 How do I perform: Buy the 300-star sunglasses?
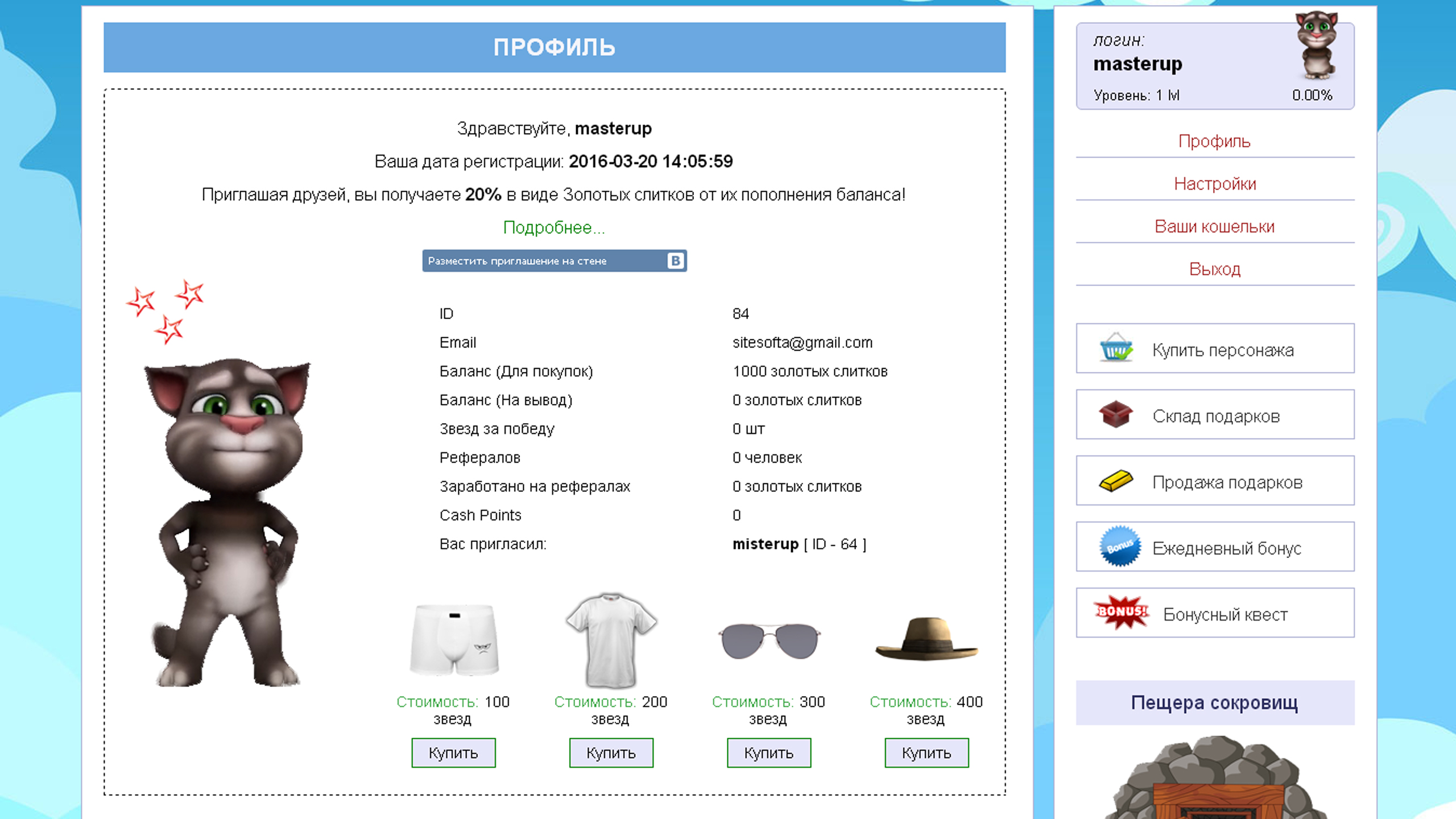(769, 753)
